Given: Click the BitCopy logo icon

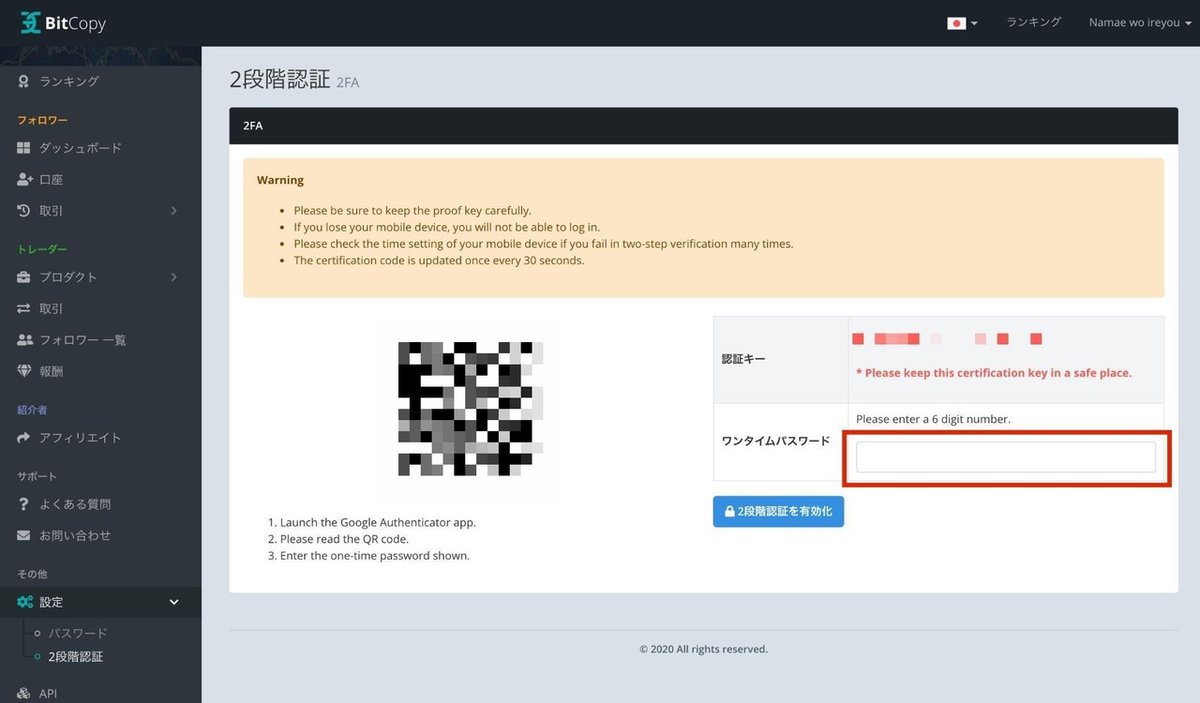Looking at the screenshot, I should click(31, 22).
